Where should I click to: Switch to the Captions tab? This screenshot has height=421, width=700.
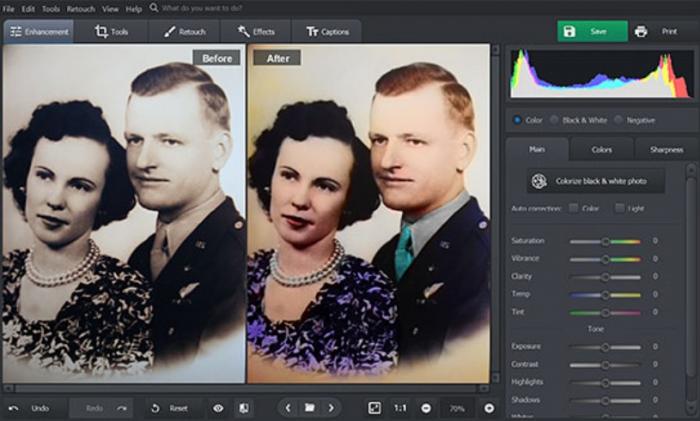click(x=327, y=32)
